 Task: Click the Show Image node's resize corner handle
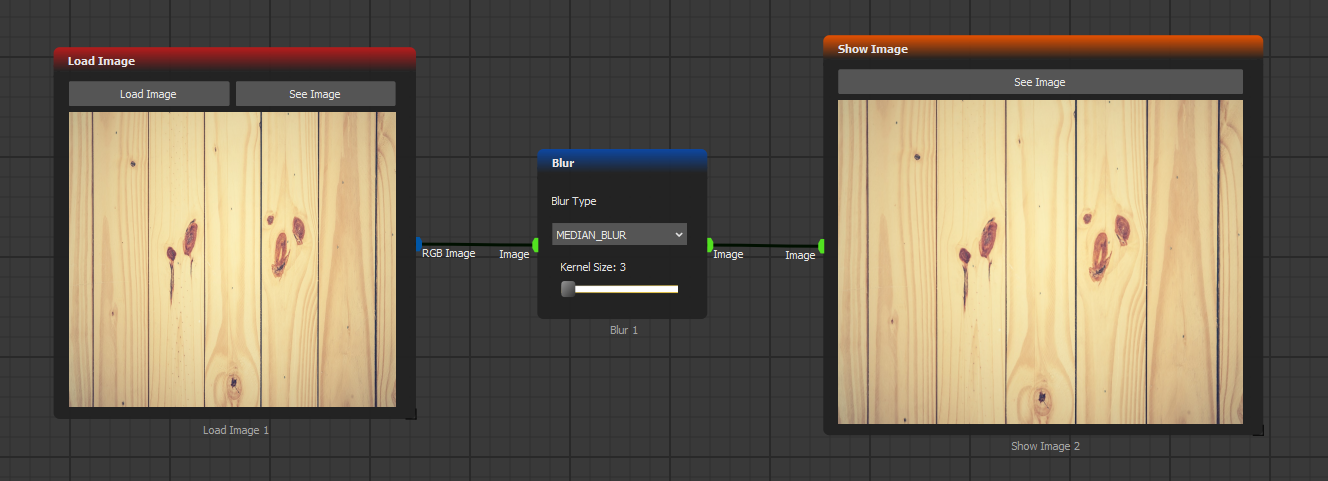1258,430
